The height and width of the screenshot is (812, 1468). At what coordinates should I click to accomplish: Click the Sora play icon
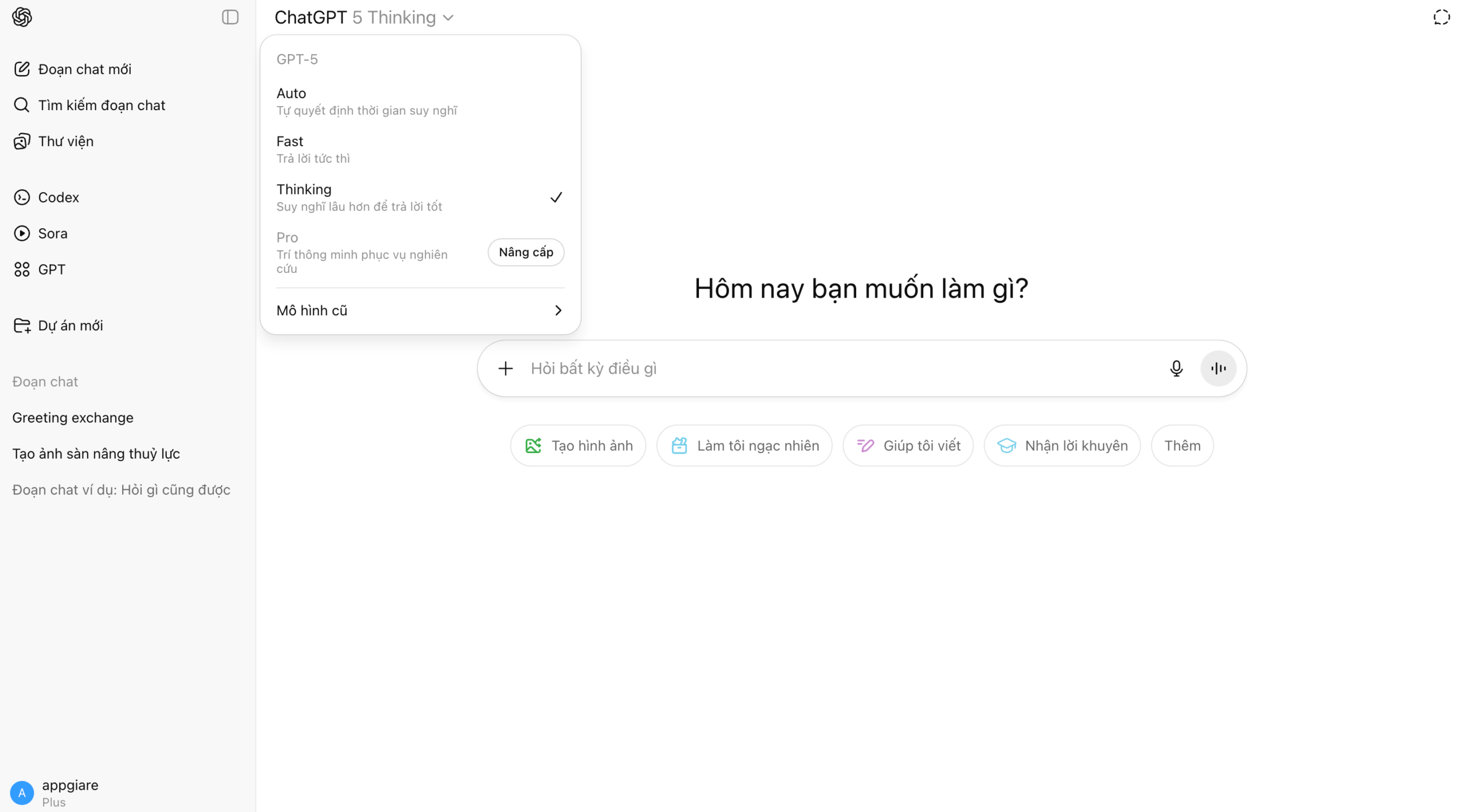pyautogui.click(x=22, y=233)
